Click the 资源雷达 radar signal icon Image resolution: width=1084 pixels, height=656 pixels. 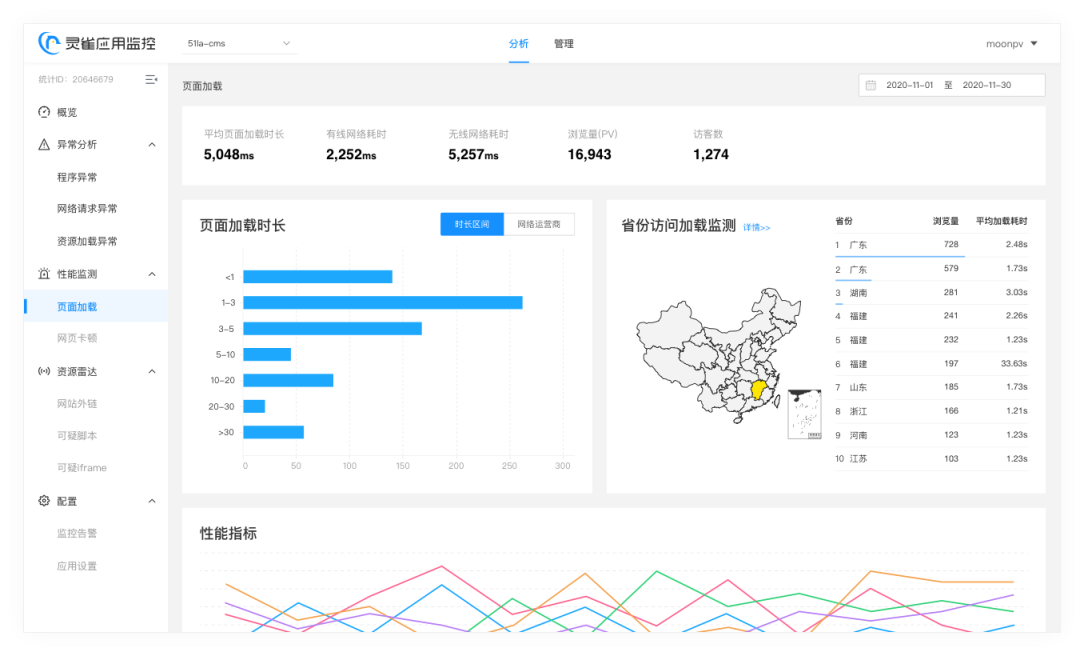click(44, 371)
